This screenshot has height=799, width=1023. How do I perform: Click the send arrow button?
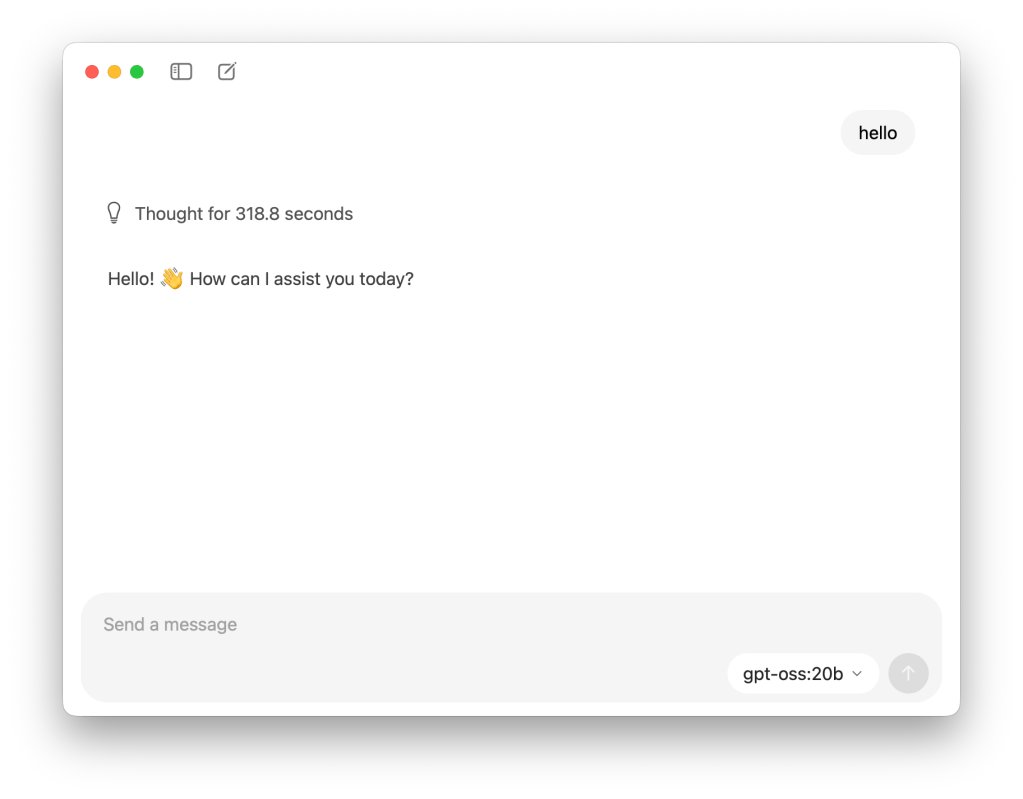908,673
